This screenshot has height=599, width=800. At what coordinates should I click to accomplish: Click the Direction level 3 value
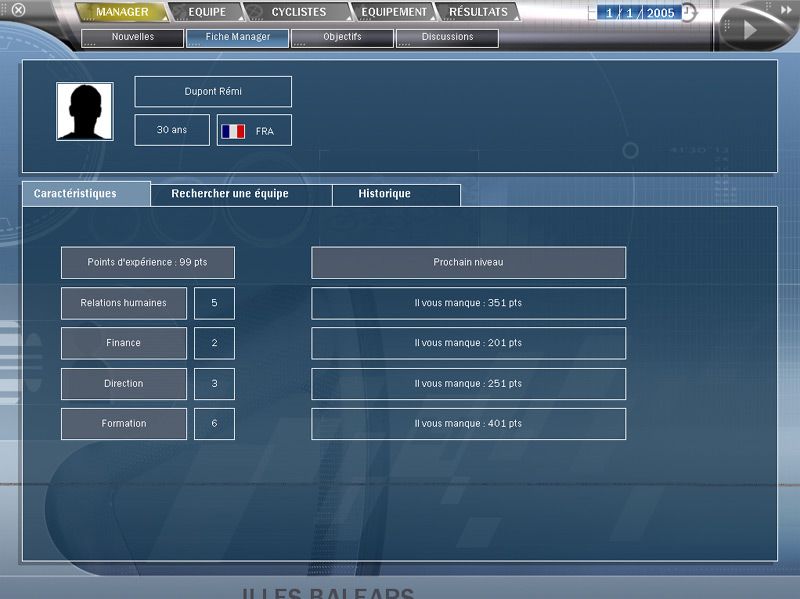[x=214, y=384]
